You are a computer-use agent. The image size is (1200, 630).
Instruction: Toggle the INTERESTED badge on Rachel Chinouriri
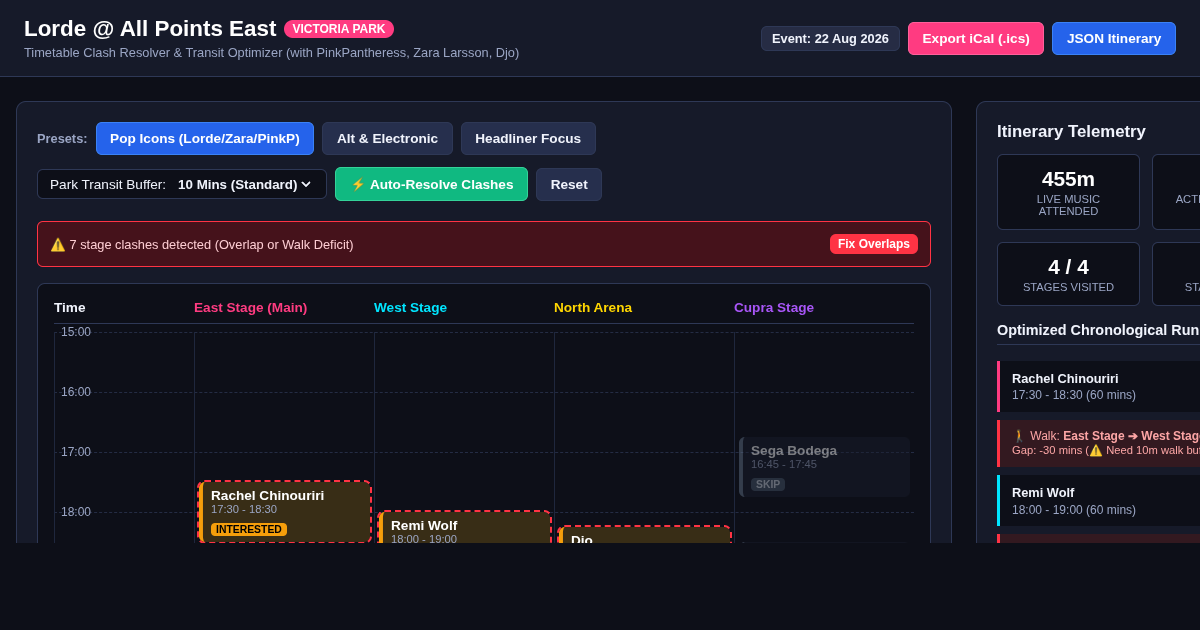click(x=249, y=530)
